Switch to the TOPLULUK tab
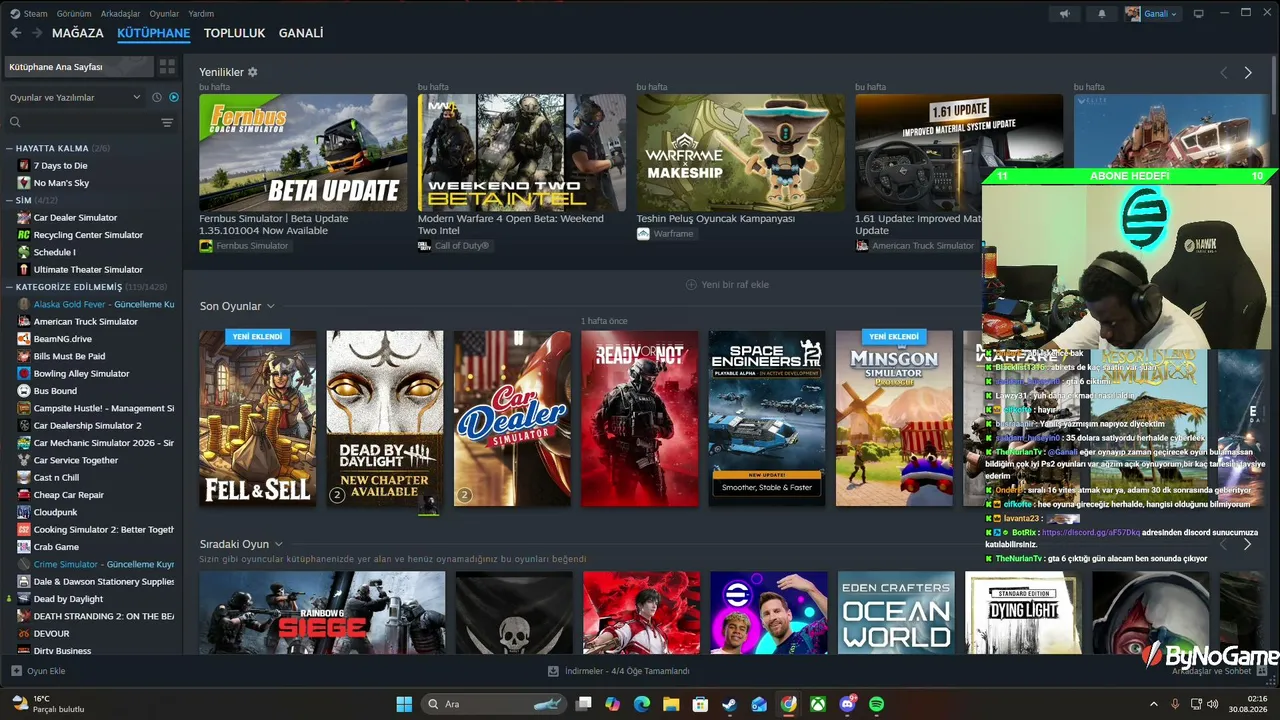 coord(234,33)
